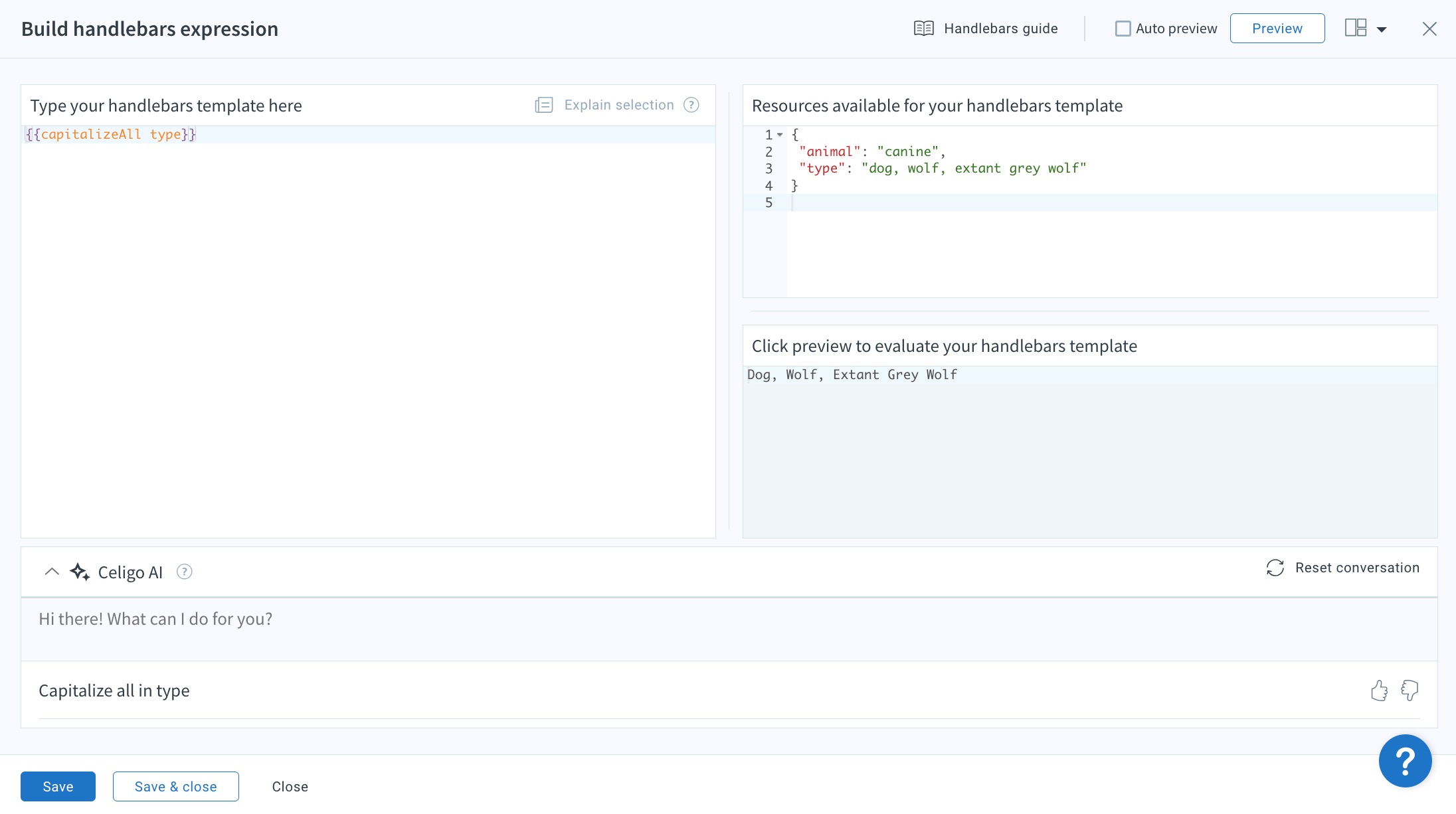This screenshot has width=1456, height=814.
Task: Fold the JSON object at line 1
Action: pos(780,135)
